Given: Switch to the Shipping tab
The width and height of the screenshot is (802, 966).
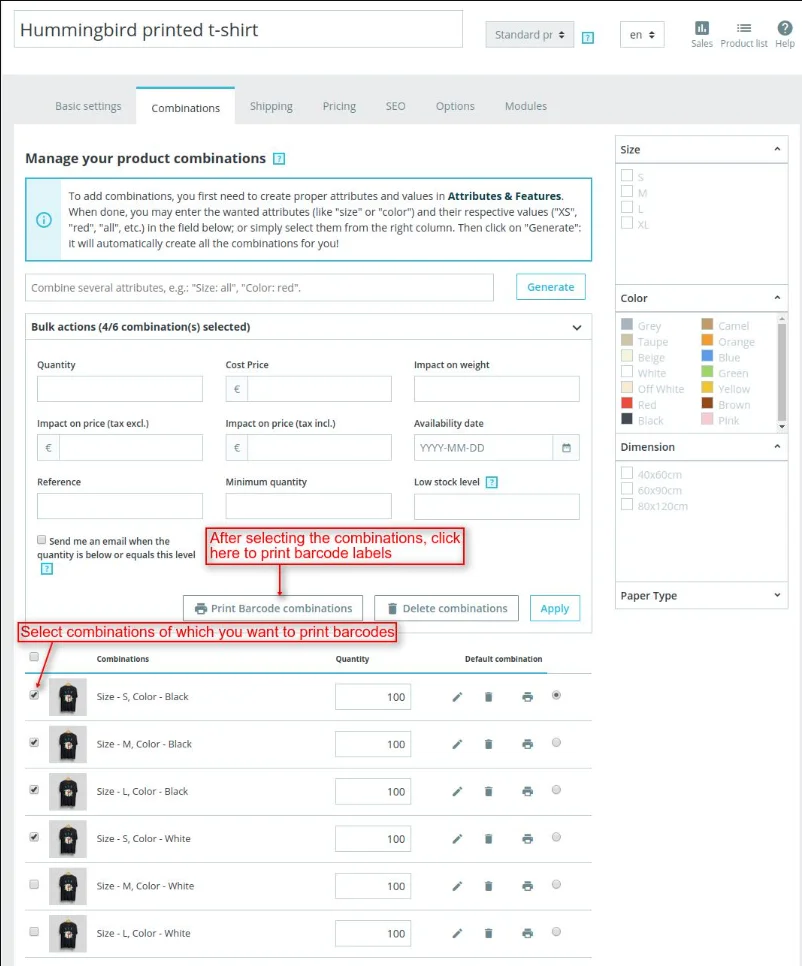Looking at the screenshot, I should click(271, 105).
